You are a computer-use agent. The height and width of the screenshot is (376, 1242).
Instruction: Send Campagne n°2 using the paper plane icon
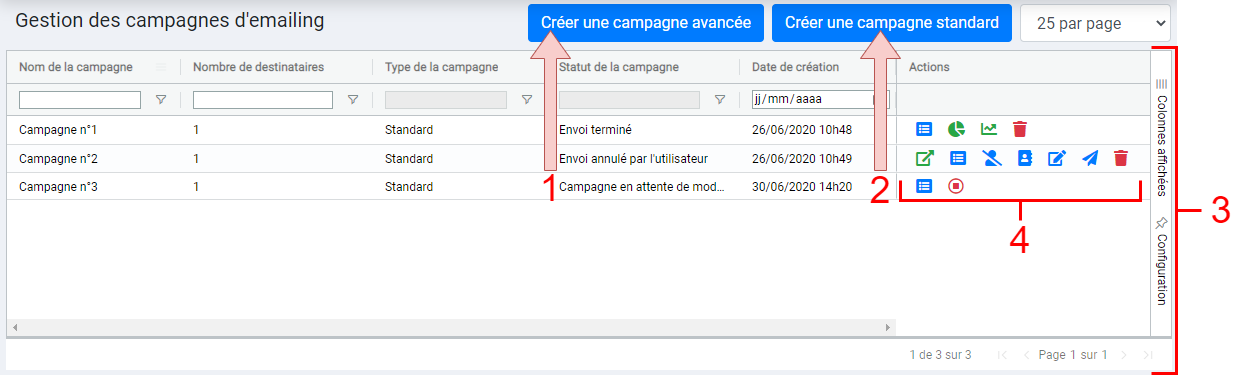point(1089,158)
